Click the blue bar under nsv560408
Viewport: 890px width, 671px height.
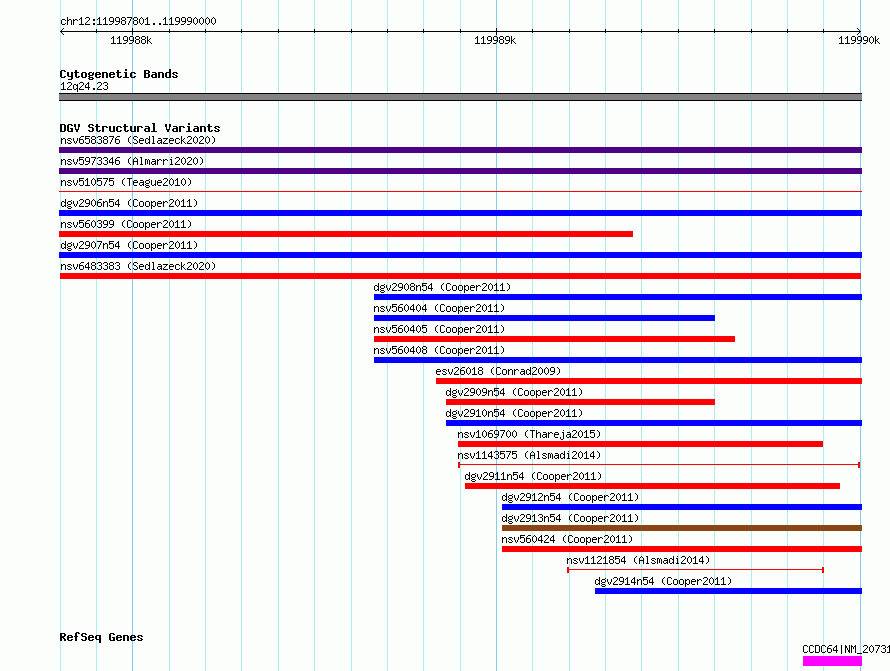(618, 360)
